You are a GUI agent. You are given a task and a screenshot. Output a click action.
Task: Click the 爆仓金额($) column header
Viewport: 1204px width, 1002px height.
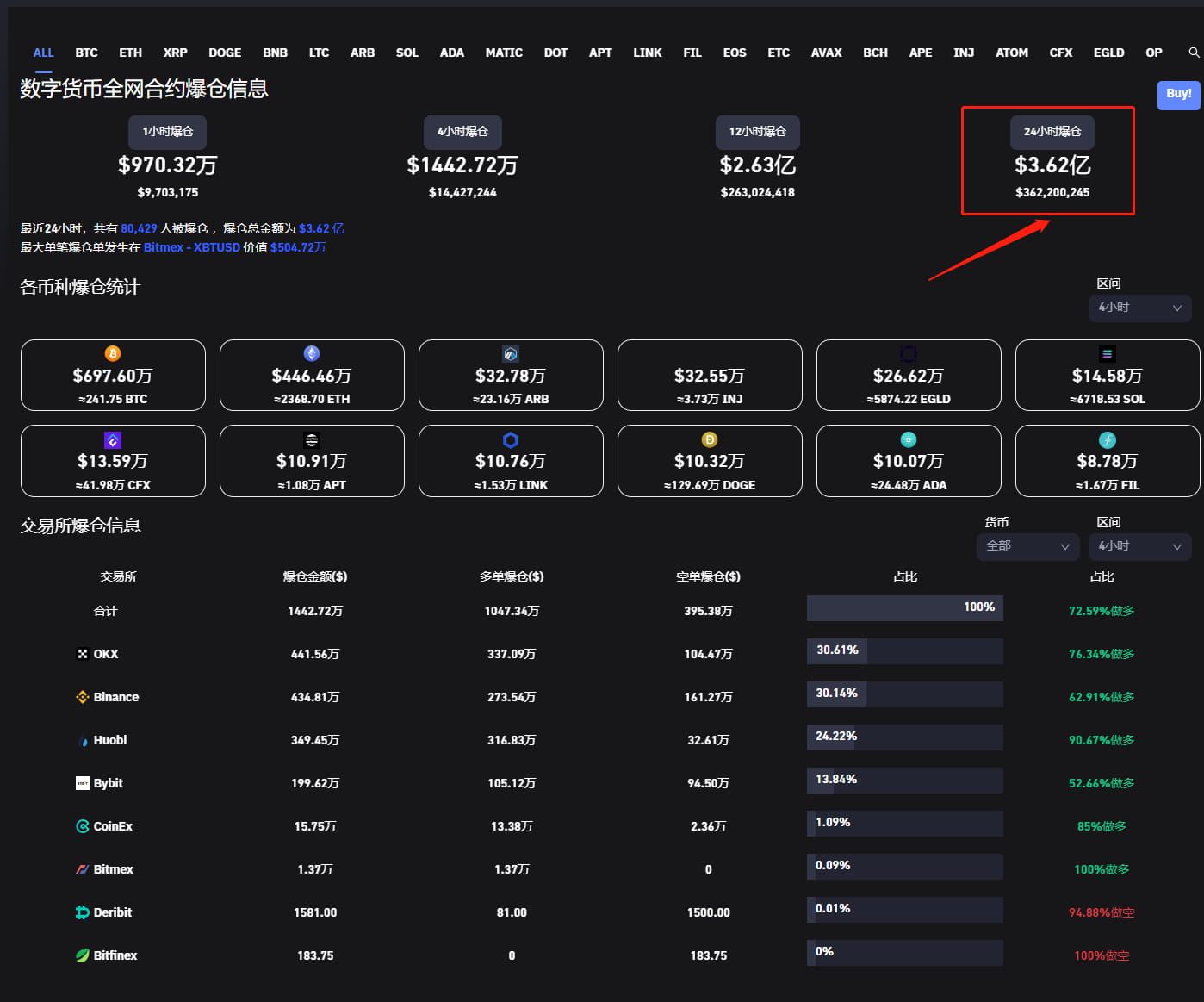point(315,576)
